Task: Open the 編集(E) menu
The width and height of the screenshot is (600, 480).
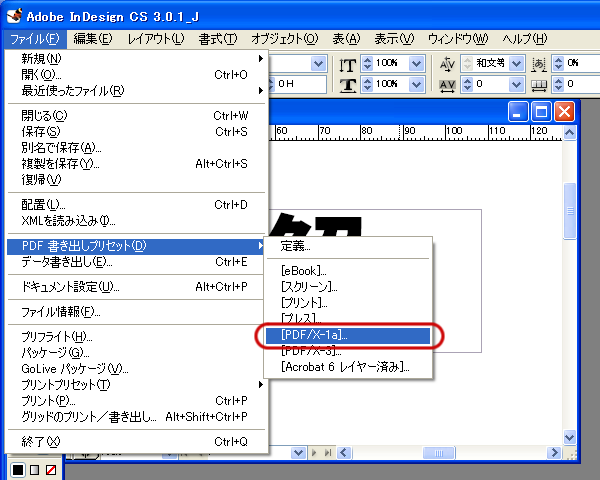Action: point(93,39)
